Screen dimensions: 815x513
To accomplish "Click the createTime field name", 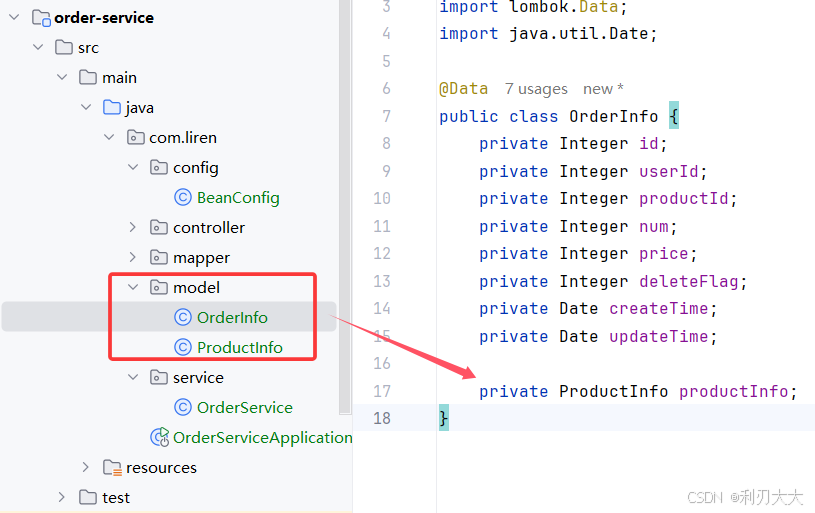I will (x=659, y=309).
